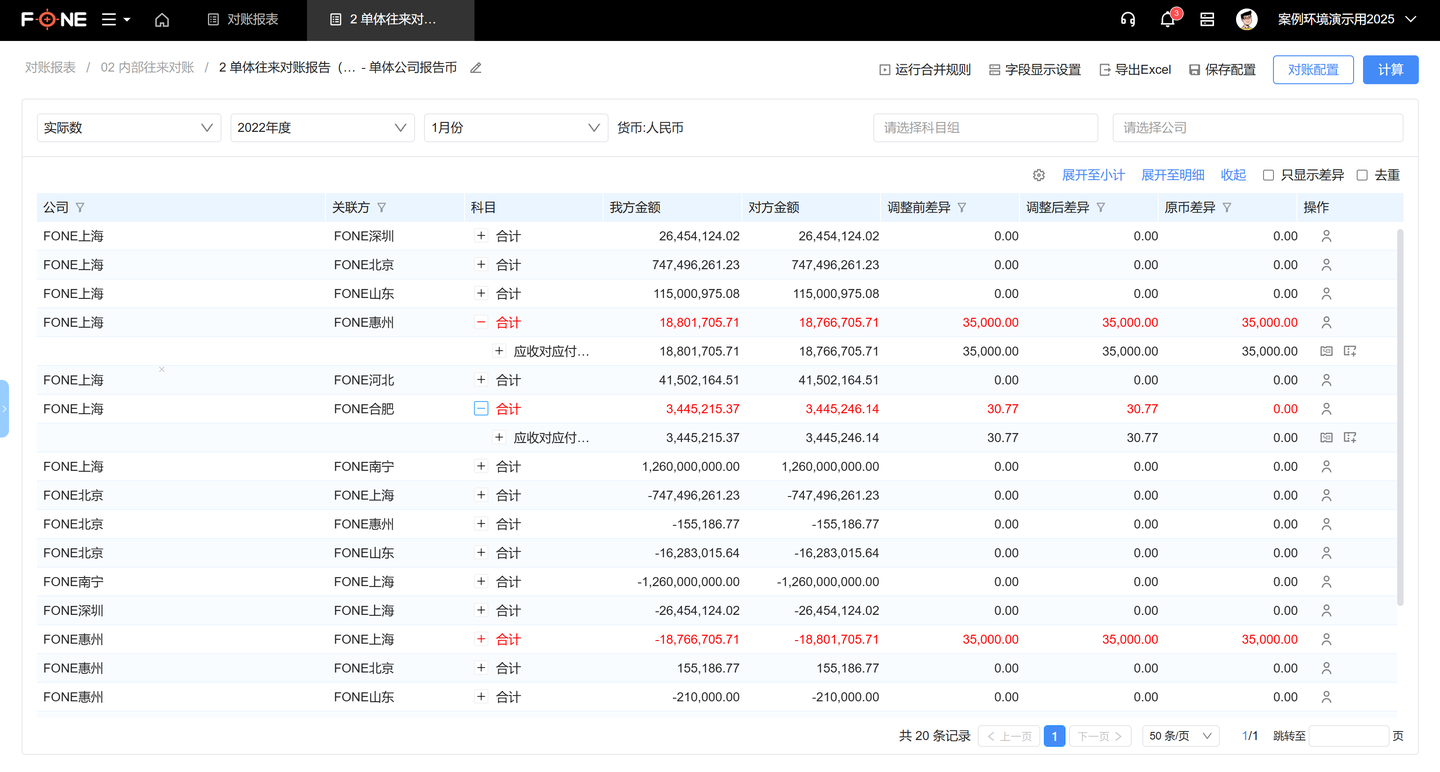Viewport: 1440px width, 772px height.
Task: 点击计算按钮
Action: coord(1390,69)
